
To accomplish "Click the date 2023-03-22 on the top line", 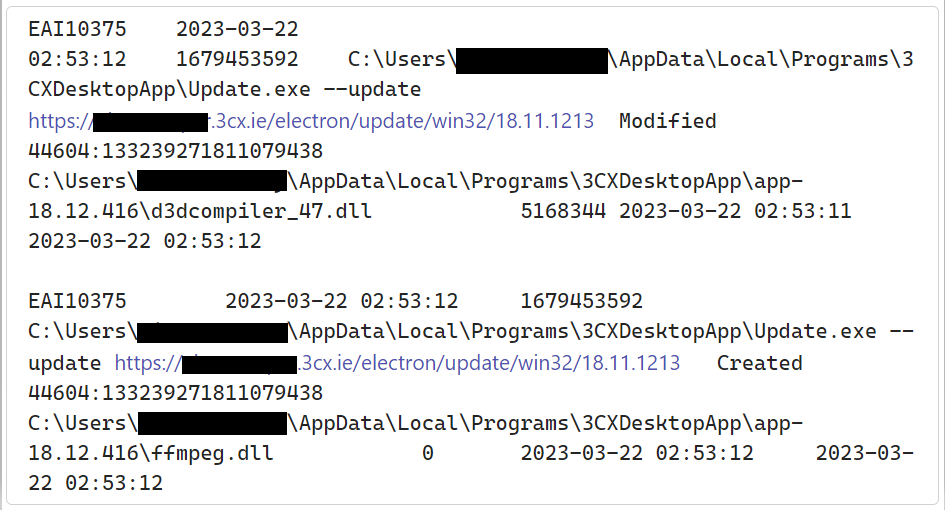I will [237, 29].
